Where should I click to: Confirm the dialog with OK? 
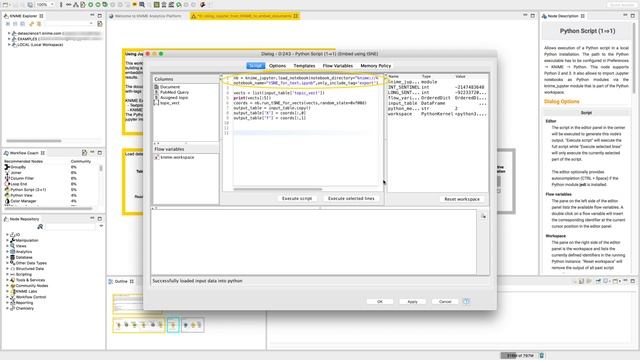[380, 302]
